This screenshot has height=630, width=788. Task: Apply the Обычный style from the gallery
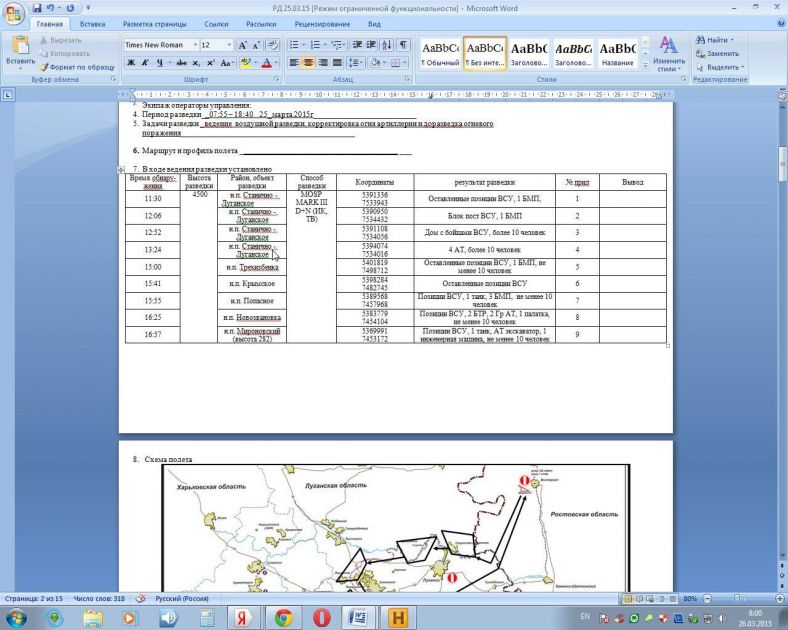440,52
